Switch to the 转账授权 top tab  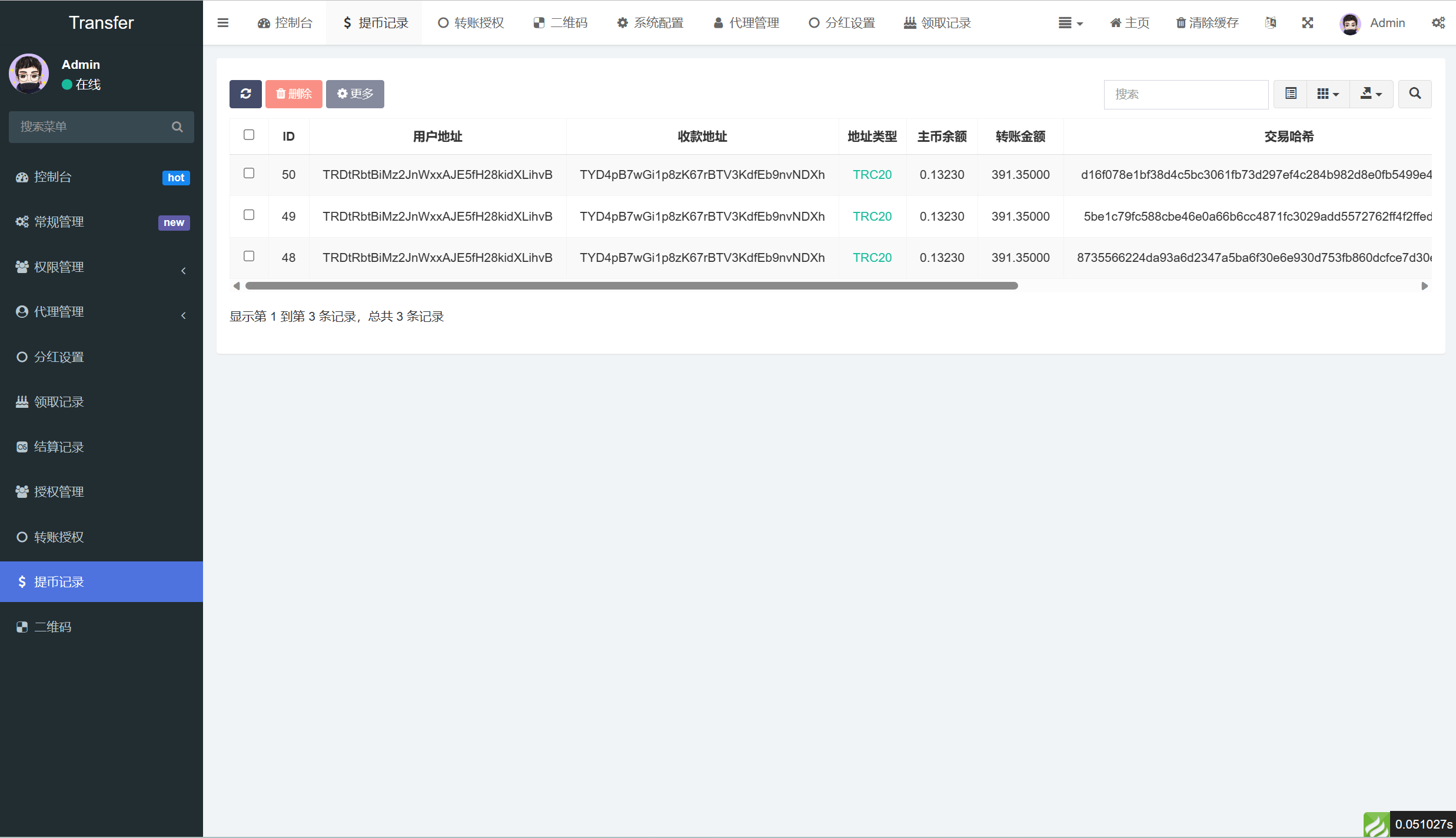point(471,23)
